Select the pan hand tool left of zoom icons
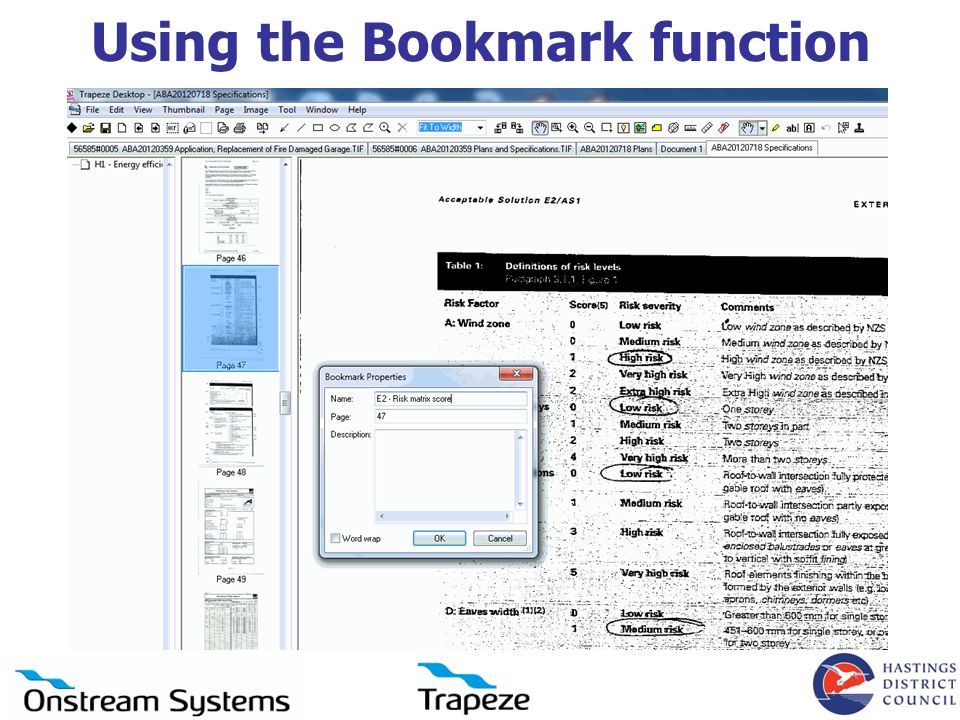The image size is (960, 720). click(540, 128)
